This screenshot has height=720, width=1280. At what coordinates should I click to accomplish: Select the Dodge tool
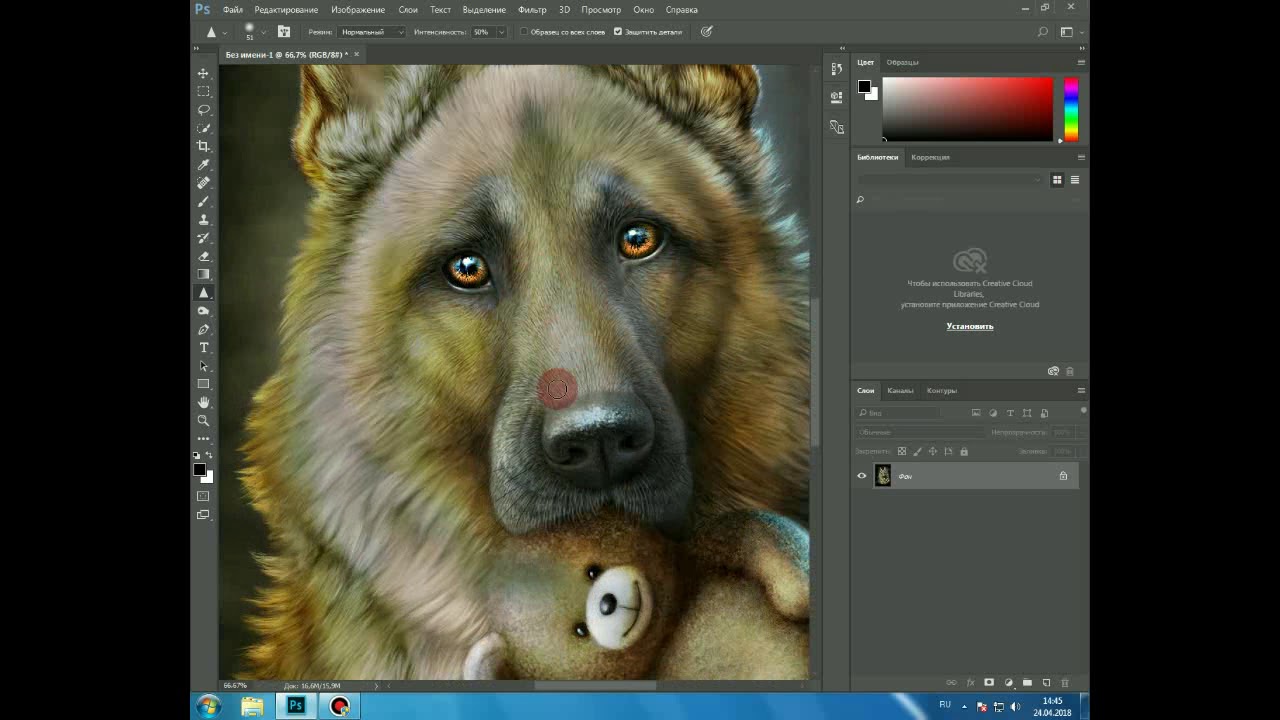tap(203, 311)
